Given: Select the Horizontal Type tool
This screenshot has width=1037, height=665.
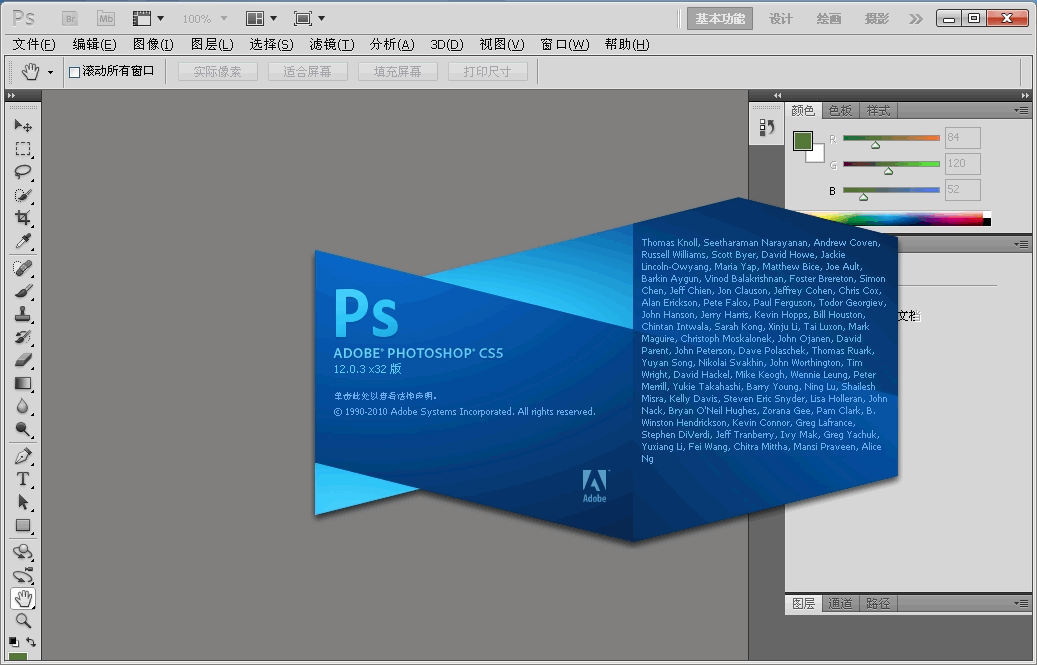Looking at the screenshot, I should (x=23, y=479).
